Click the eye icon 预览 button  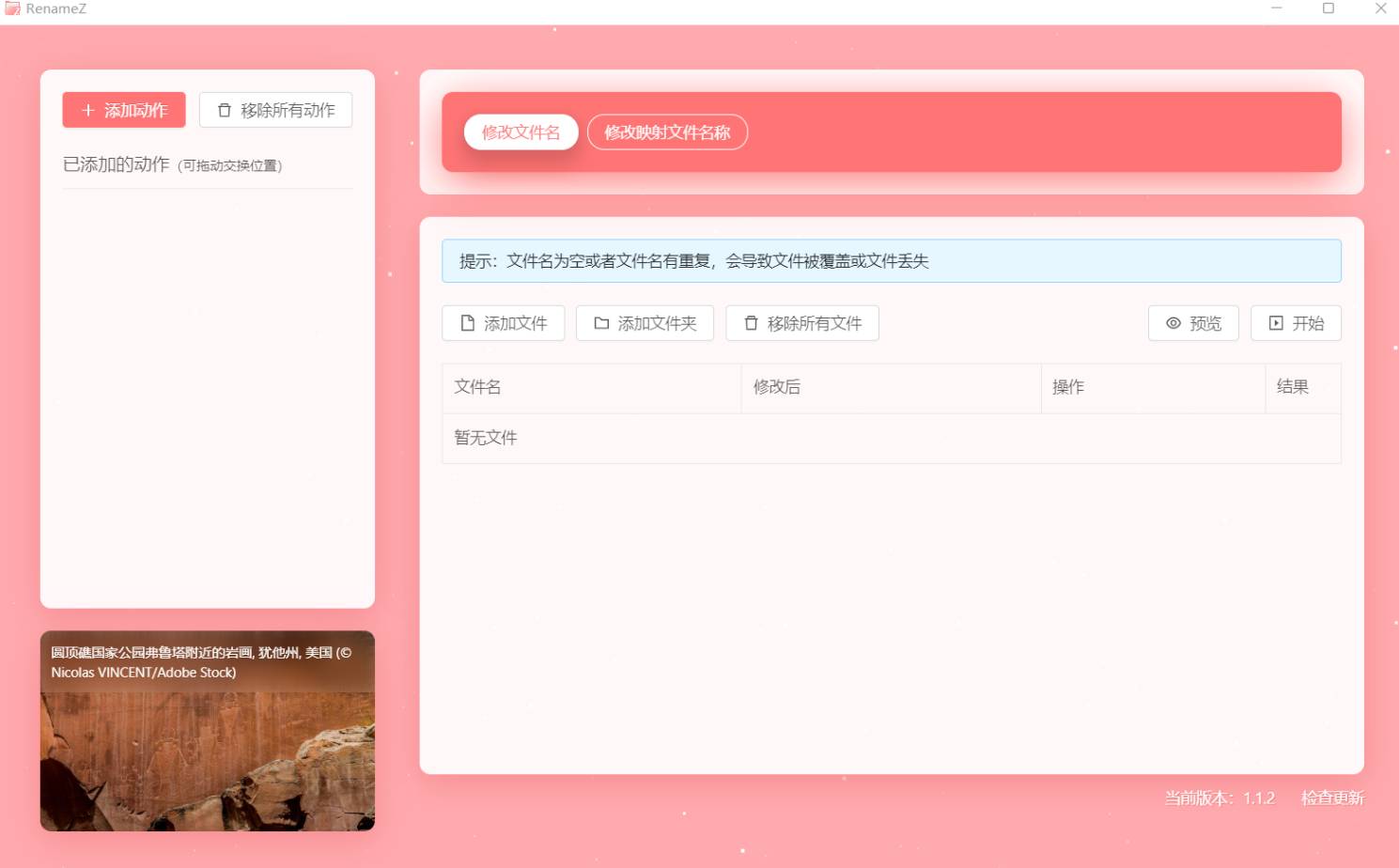1192,323
